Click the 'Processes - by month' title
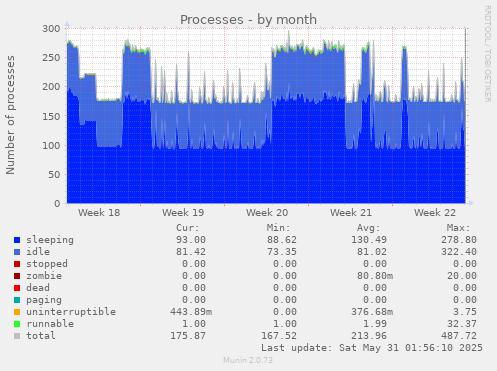The image size is (497, 371). (x=248, y=20)
